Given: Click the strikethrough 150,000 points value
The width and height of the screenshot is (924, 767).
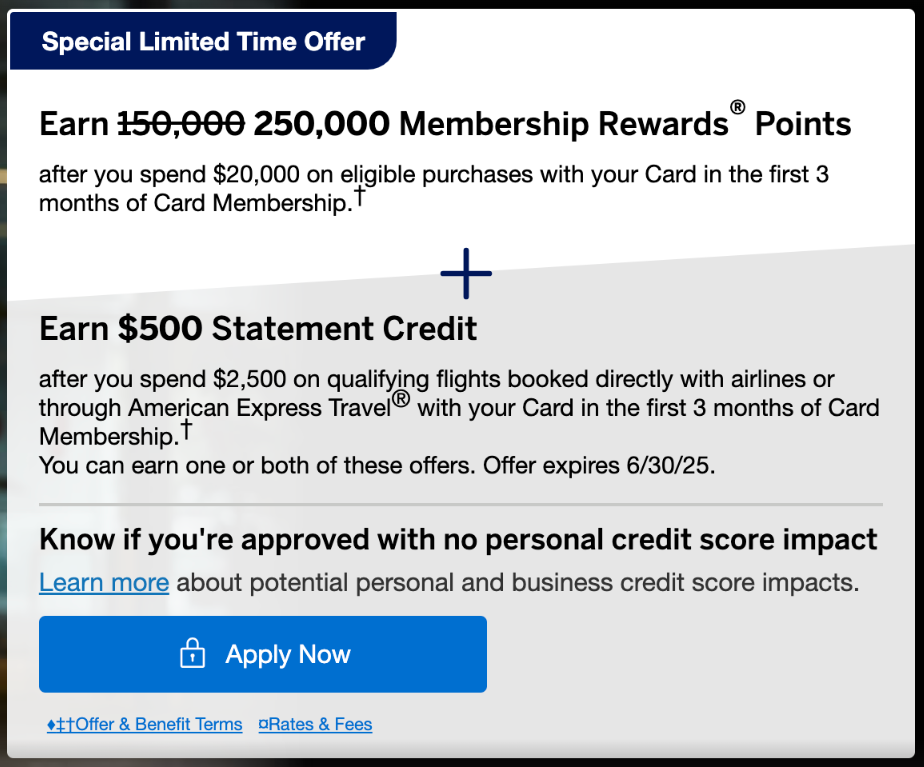Looking at the screenshot, I should 182,123.
